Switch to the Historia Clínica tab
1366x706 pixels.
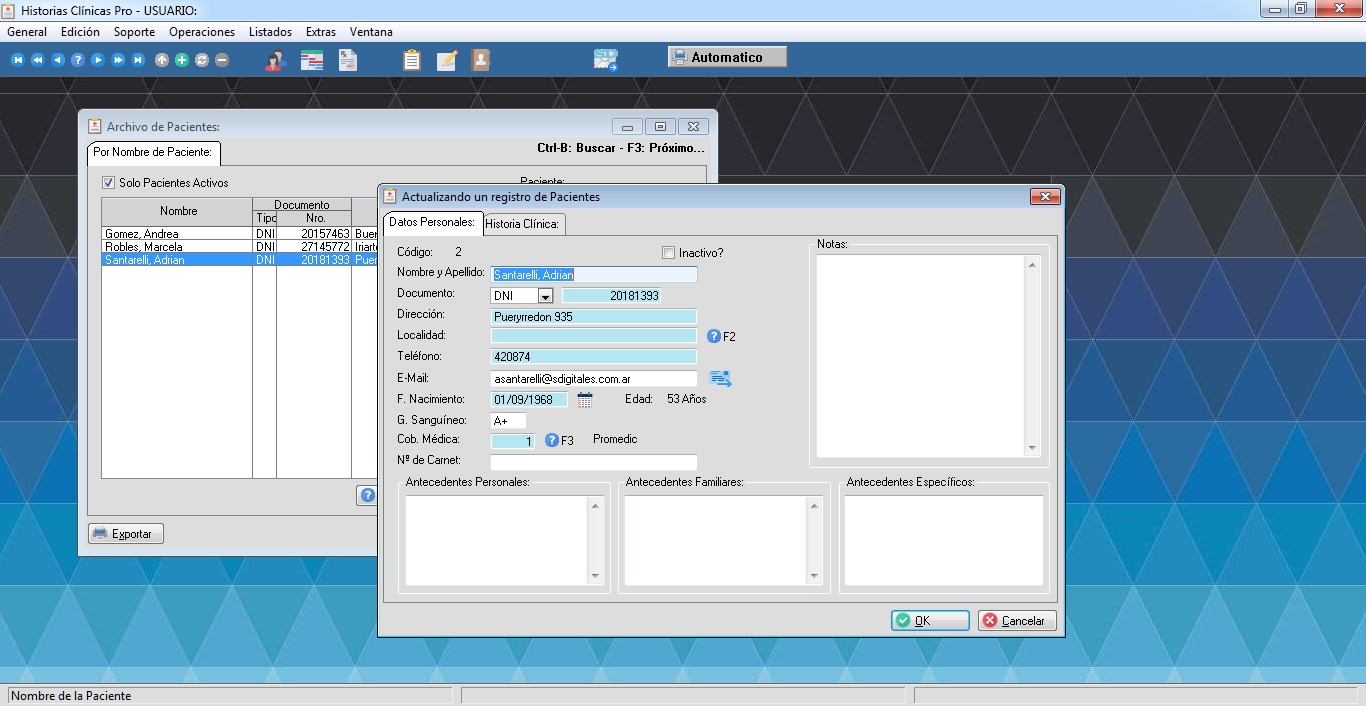524,224
